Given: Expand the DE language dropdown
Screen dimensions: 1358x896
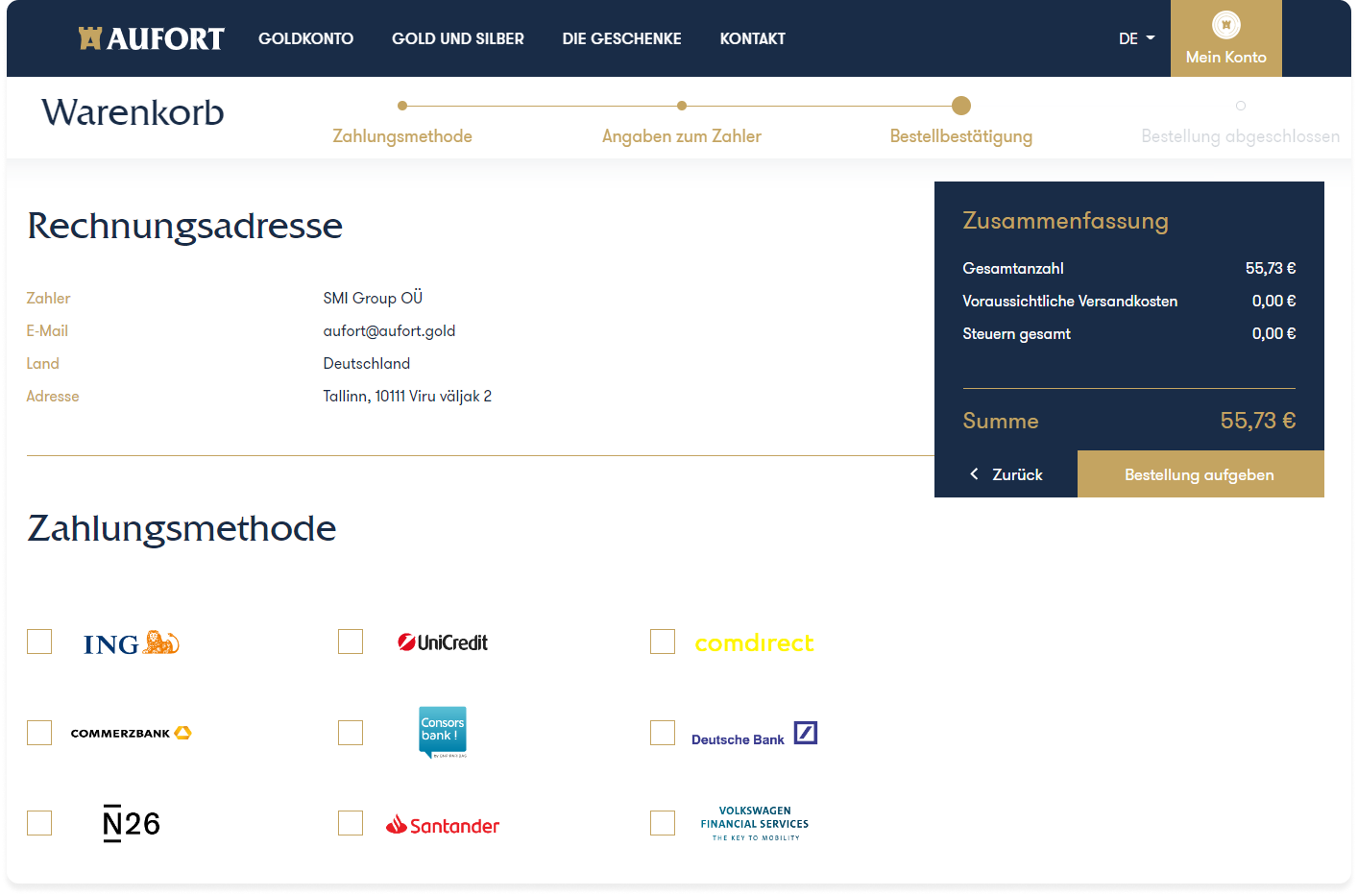Looking at the screenshot, I should click(x=1136, y=38).
